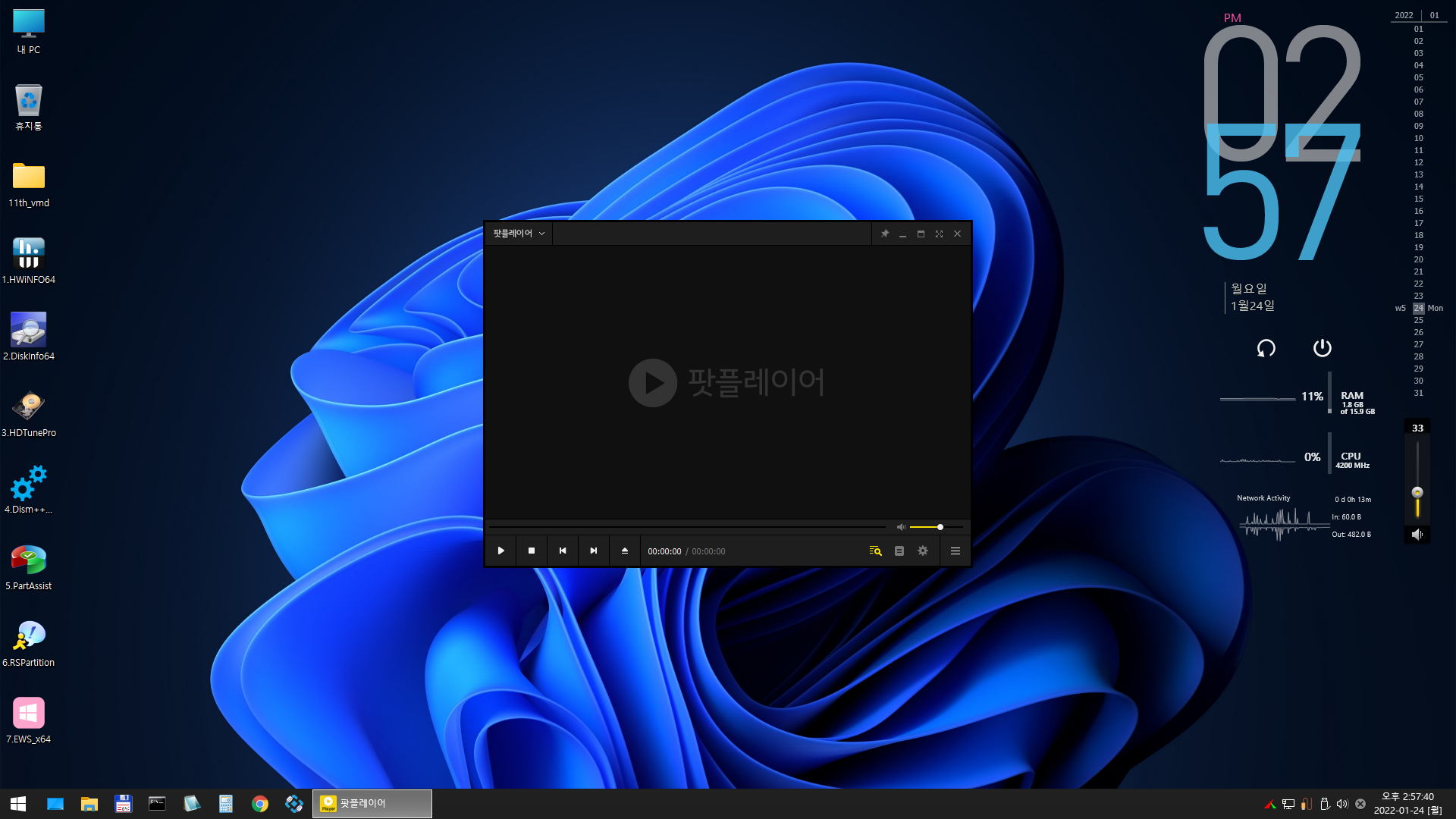Image resolution: width=1456 pixels, height=819 pixels.
Task: Toggle the PotPlayer playlist panel icon
Action: pyautogui.click(x=899, y=551)
